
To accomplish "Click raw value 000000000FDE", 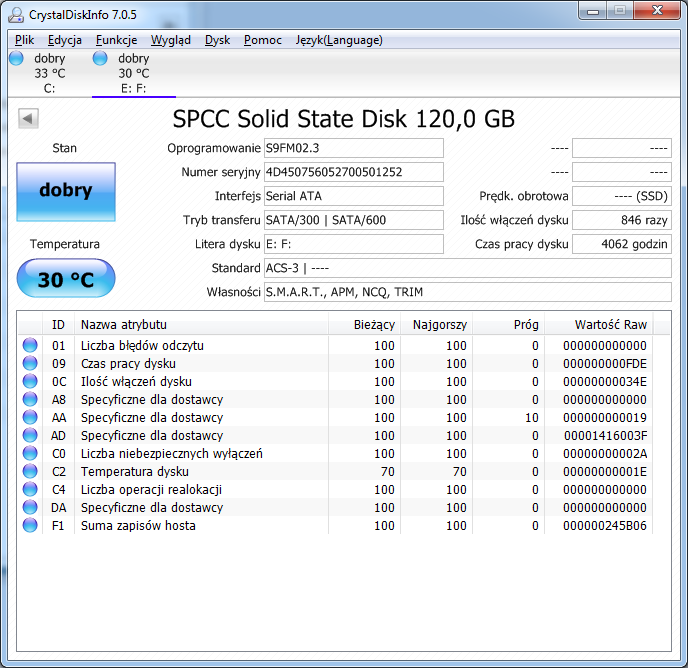I will tap(605, 364).
